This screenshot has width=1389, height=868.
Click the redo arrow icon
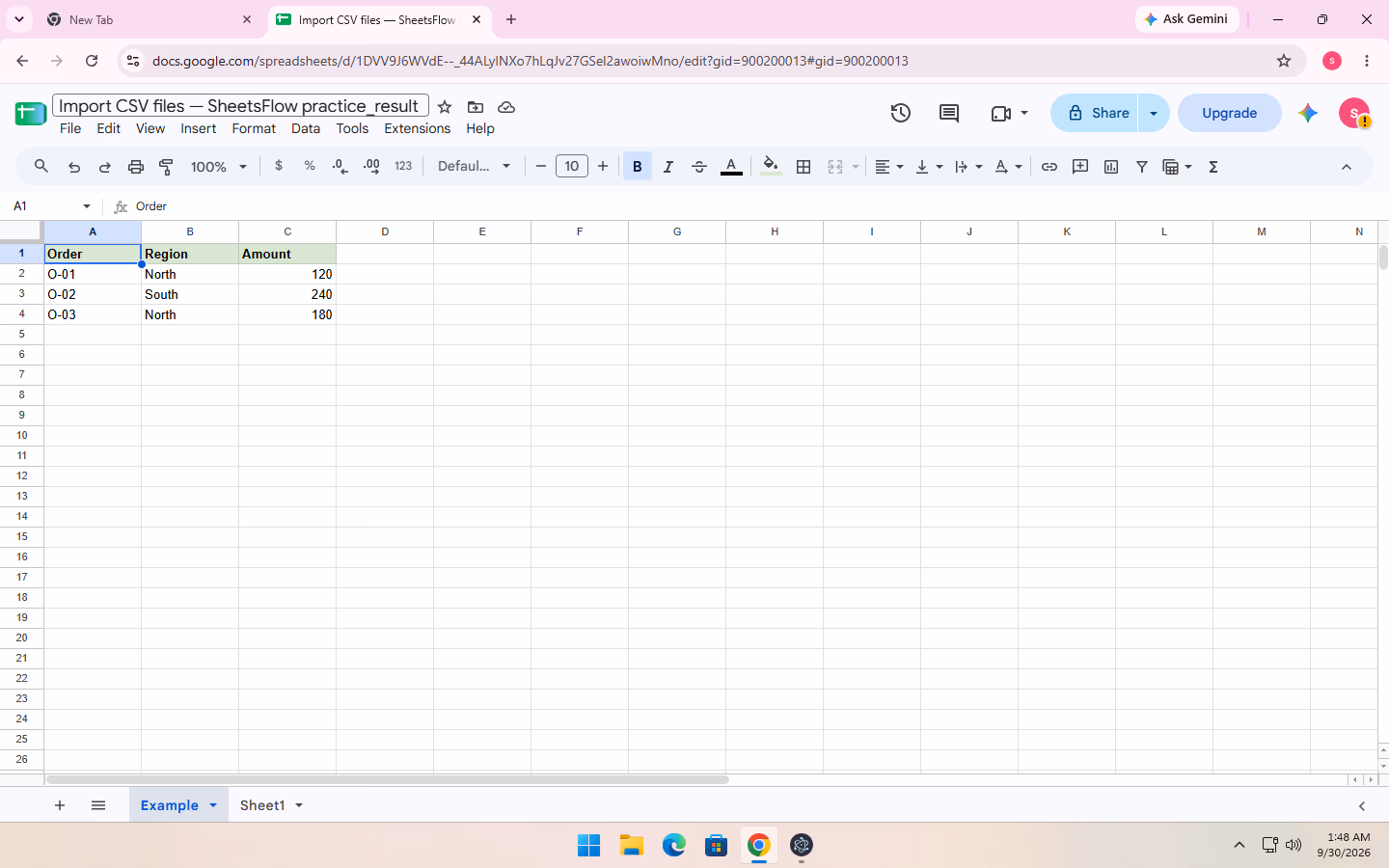(x=105, y=167)
